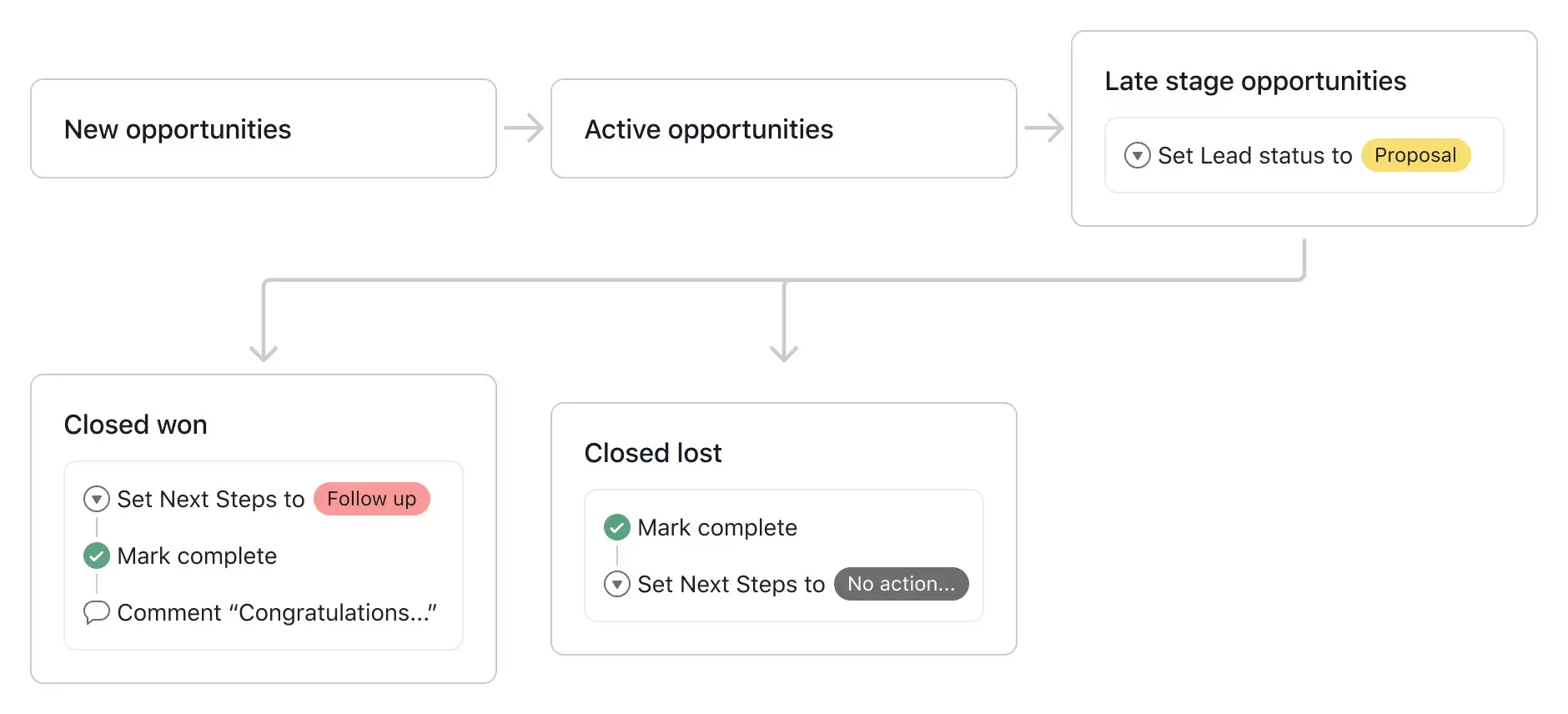This screenshot has height=714, width=1568.
Task: Click the Late stage opportunities heading
Action: [x=1255, y=81]
